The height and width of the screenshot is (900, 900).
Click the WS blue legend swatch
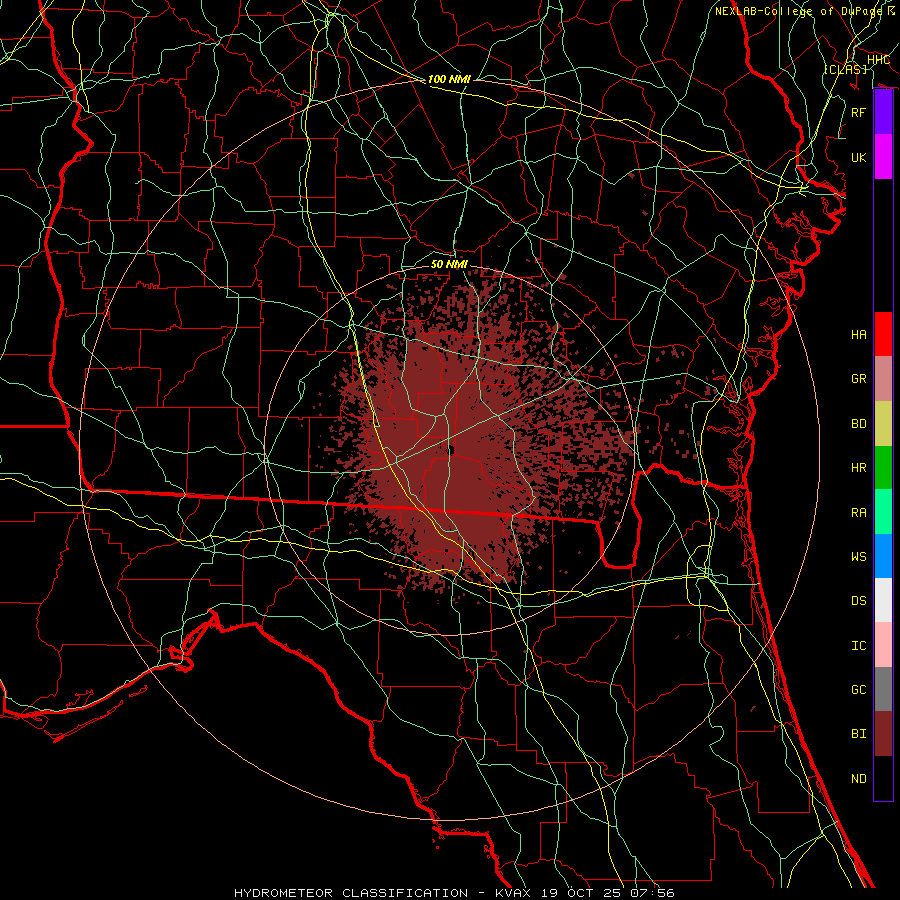click(x=883, y=556)
